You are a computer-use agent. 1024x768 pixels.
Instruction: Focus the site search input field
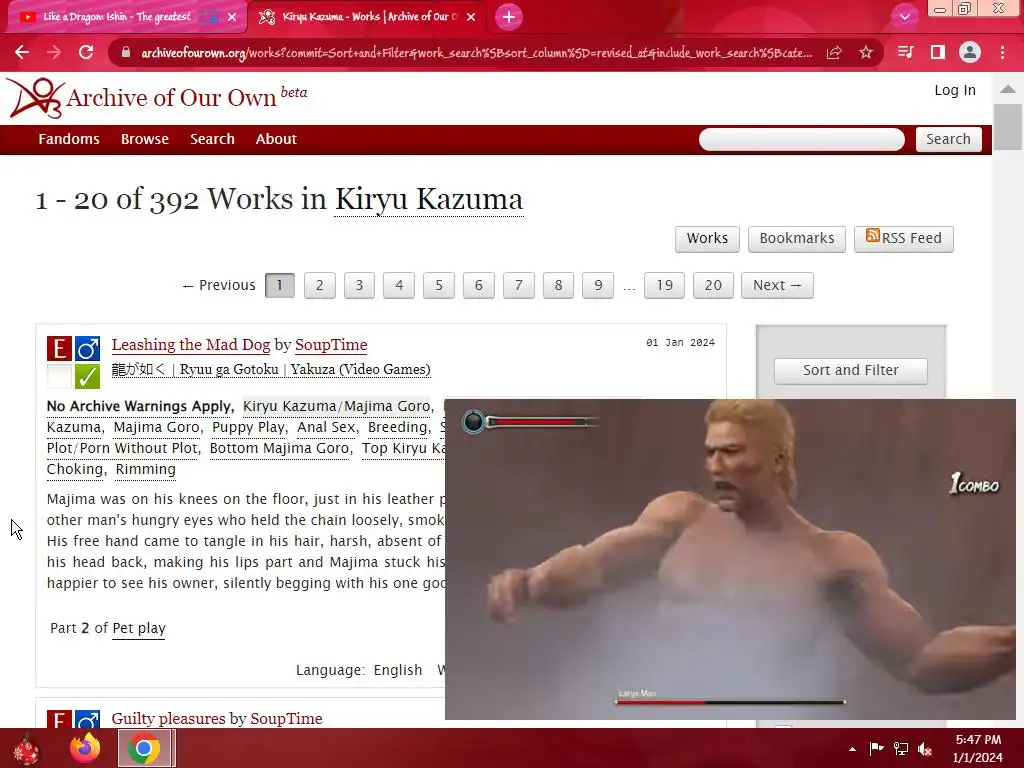click(801, 139)
